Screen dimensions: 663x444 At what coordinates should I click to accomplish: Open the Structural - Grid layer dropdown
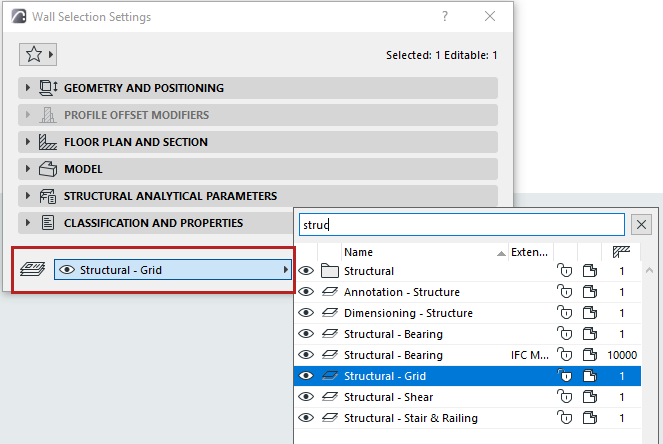(x=172, y=270)
